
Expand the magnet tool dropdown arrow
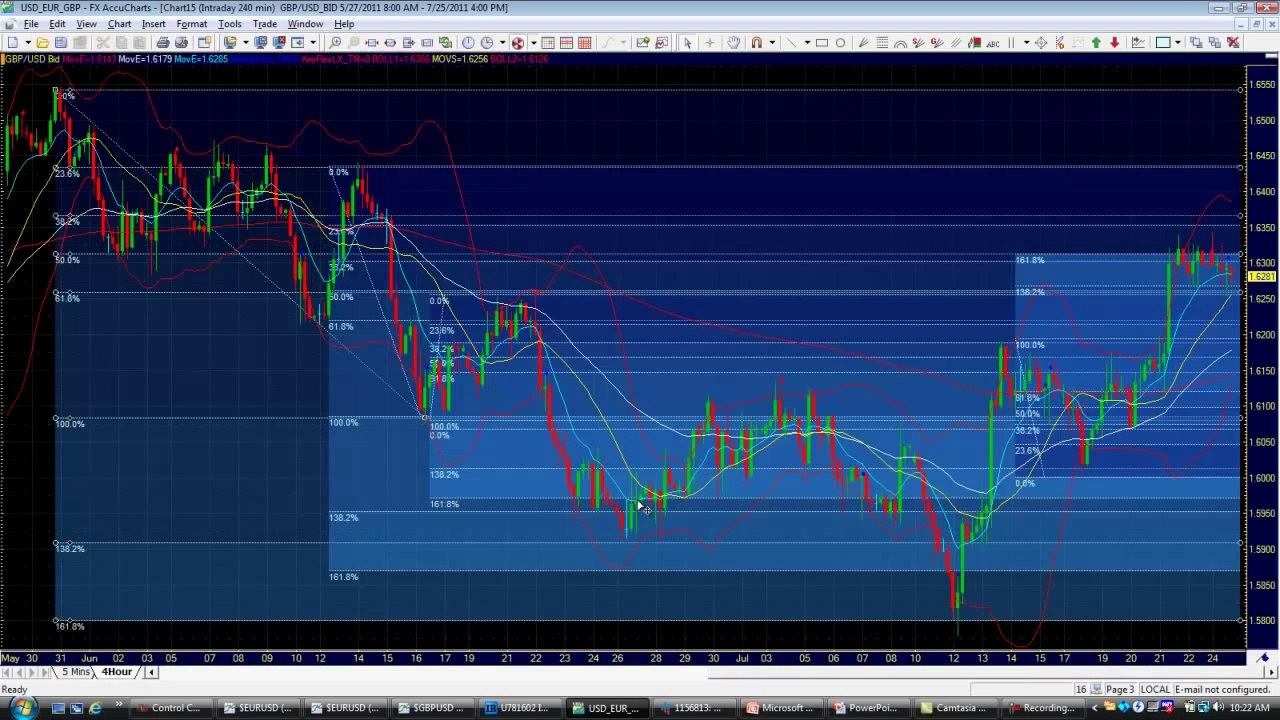pos(771,42)
